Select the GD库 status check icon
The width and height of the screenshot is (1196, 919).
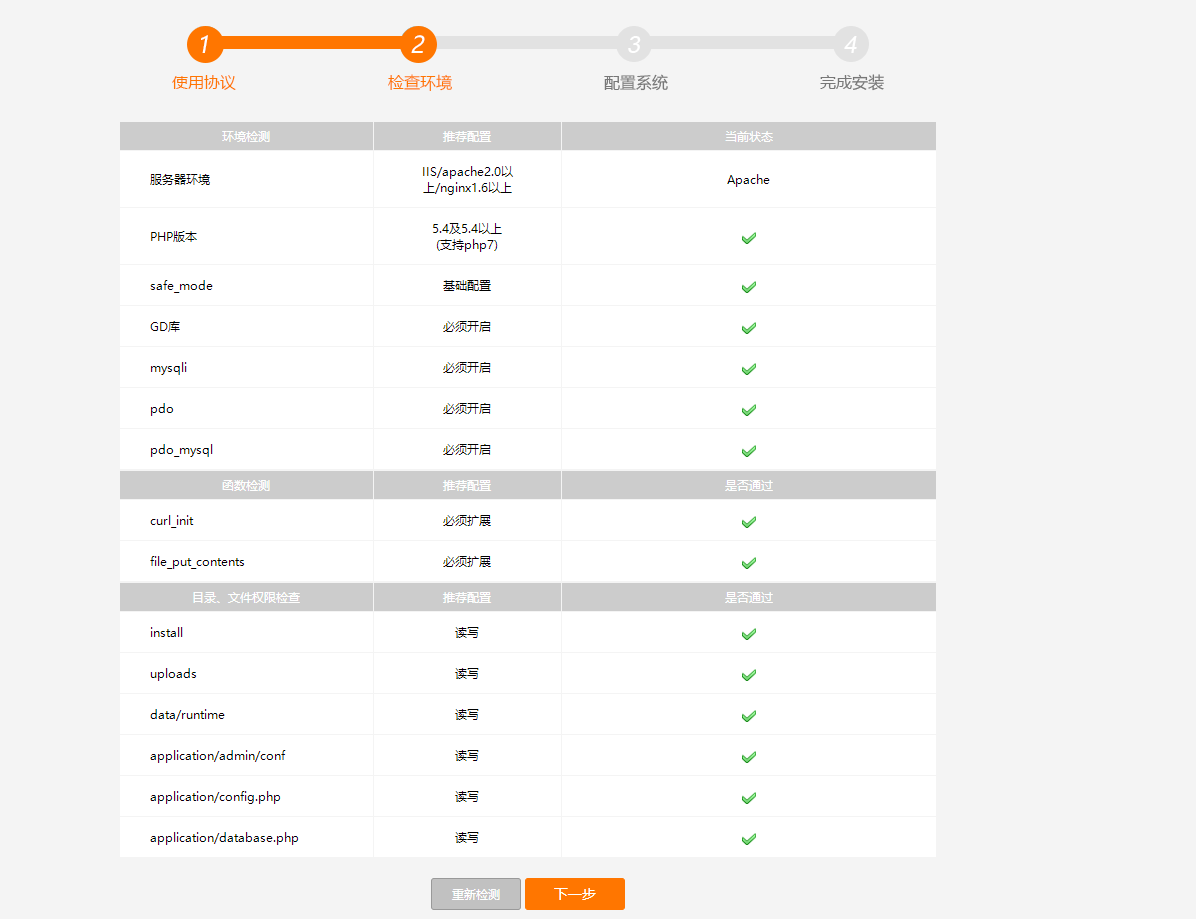(x=748, y=327)
